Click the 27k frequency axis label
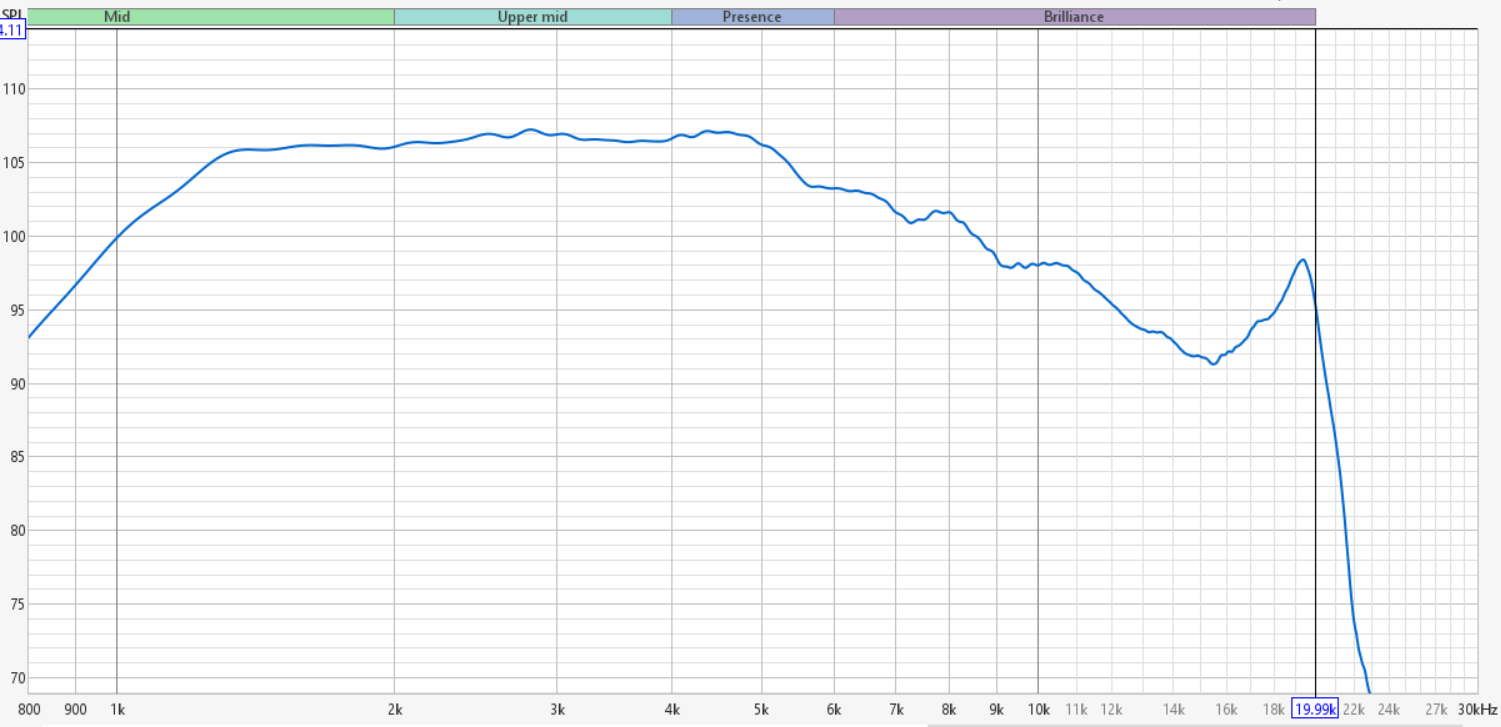1501x727 pixels. pyautogui.click(x=1436, y=709)
